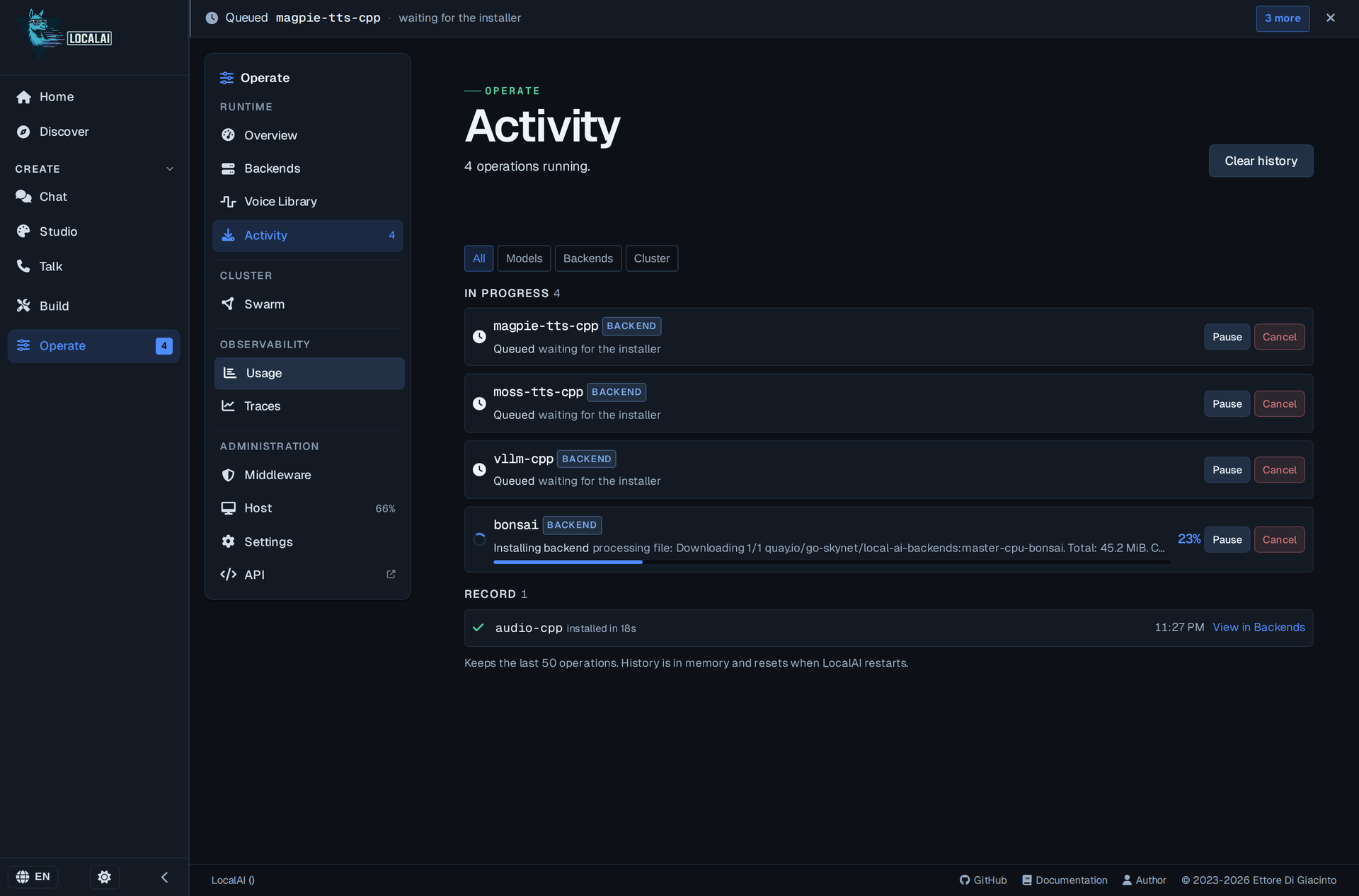This screenshot has width=1359, height=896.
Task: Dismiss the queued banner with X
Action: pos(1331,18)
